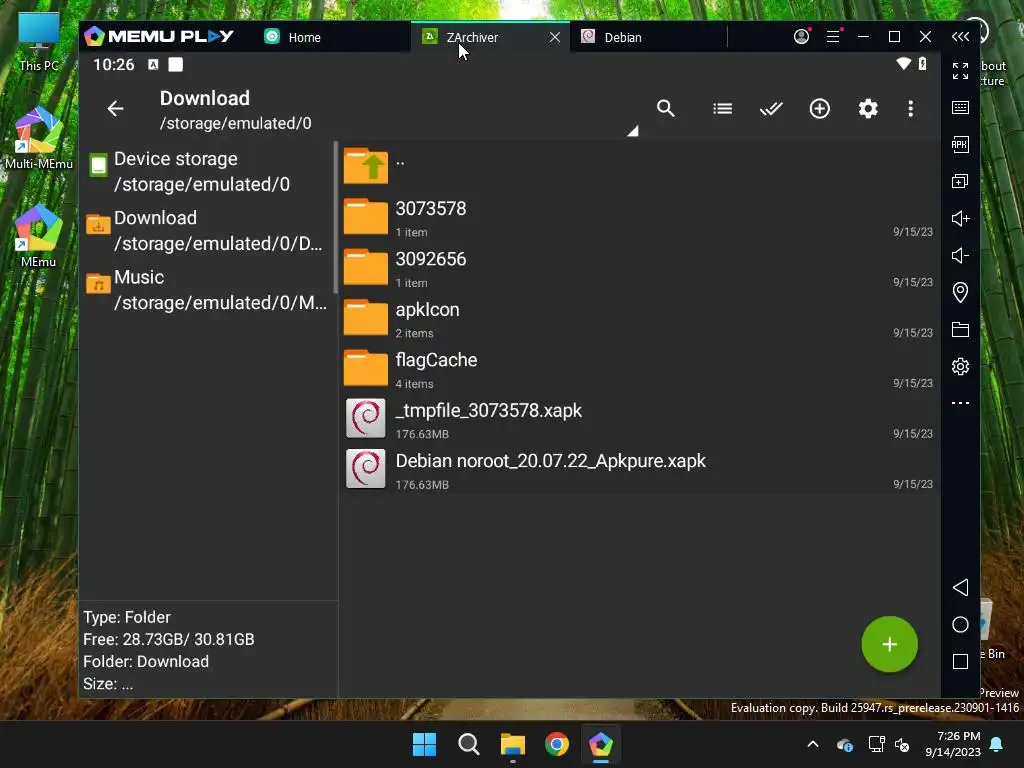Install an APK via sidebar
The image size is (1024, 768).
(960, 144)
